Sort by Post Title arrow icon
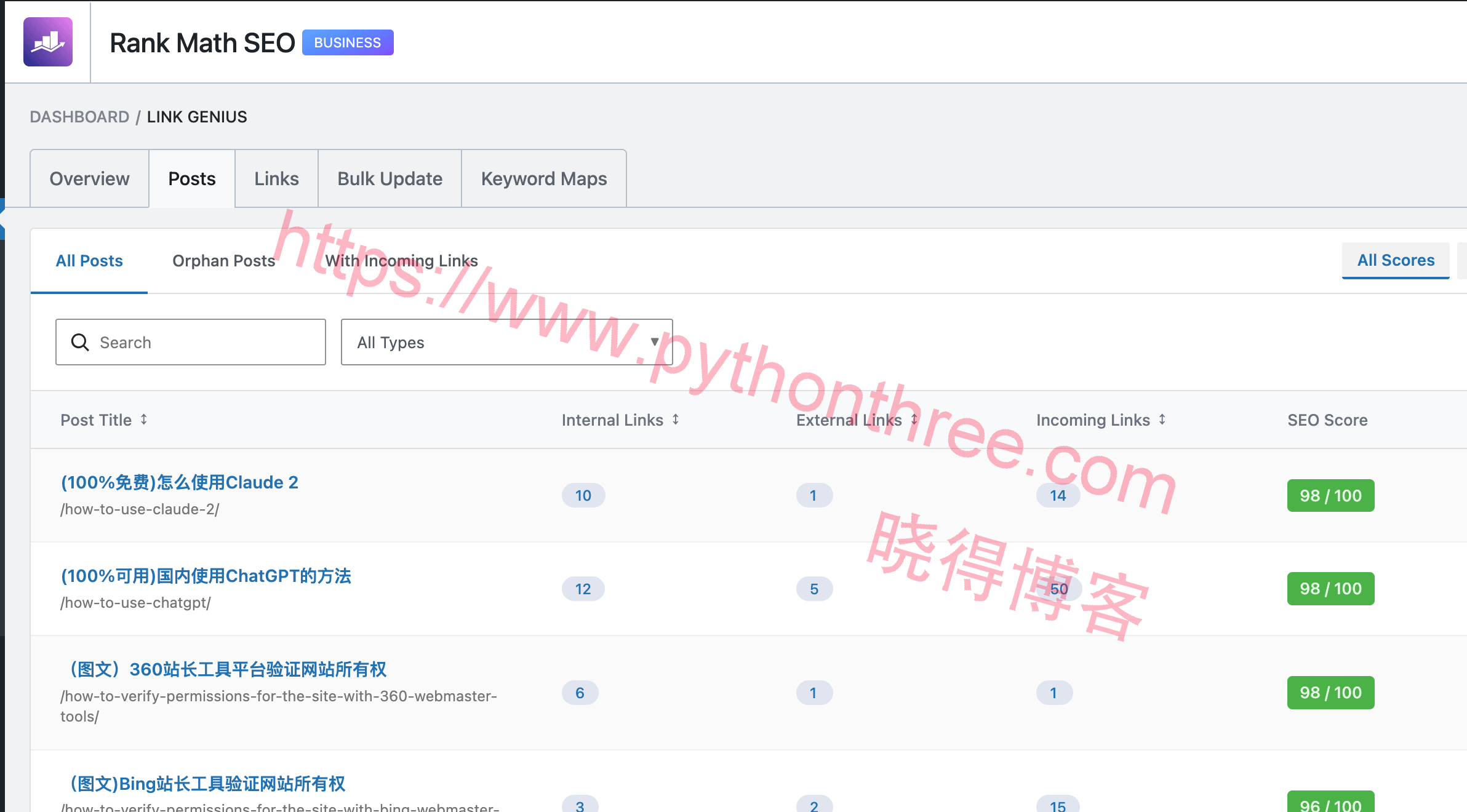1467x812 pixels. pyautogui.click(x=143, y=420)
